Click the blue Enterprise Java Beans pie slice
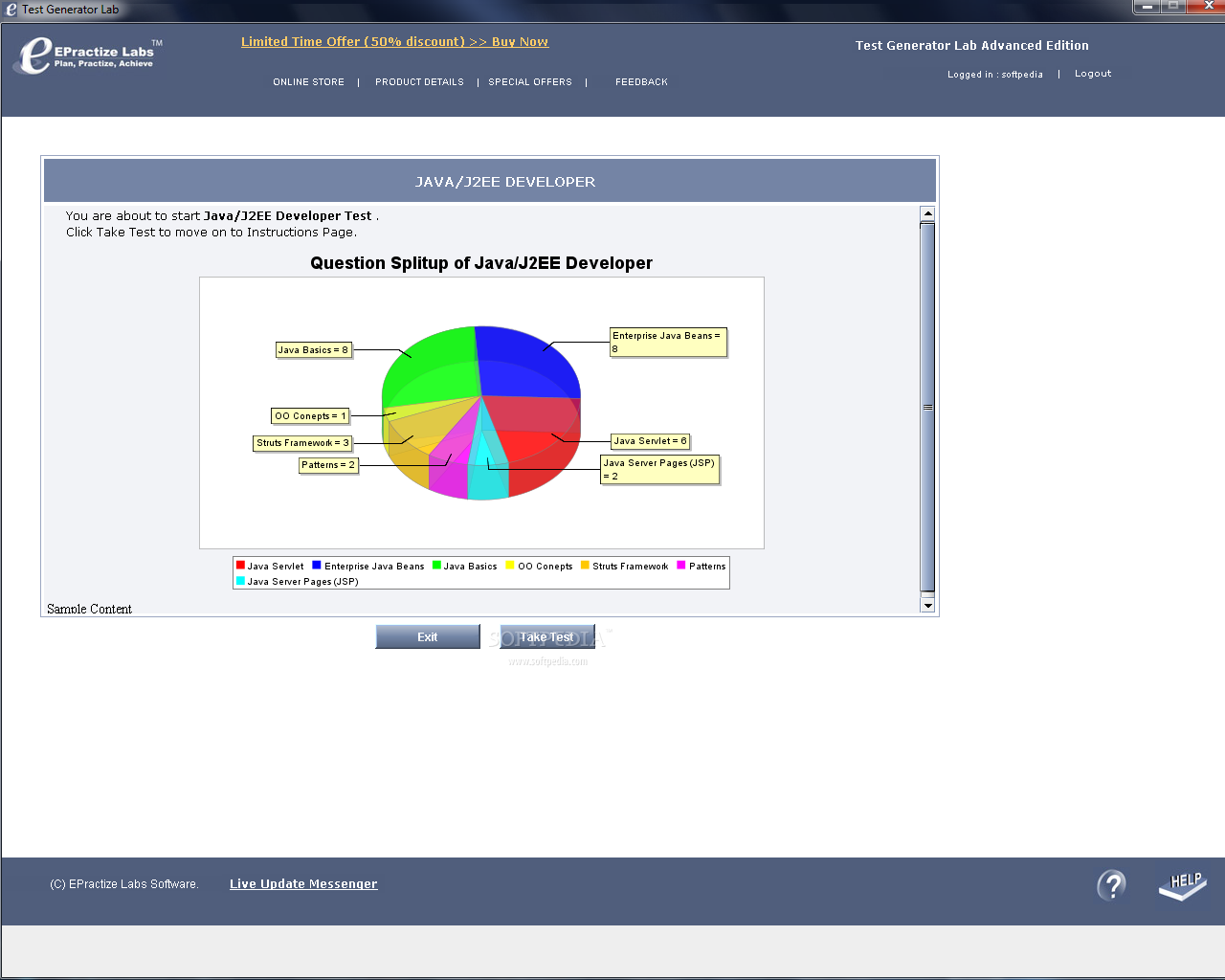This screenshot has height=980, width=1225. pyautogui.click(x=526, y=364)
